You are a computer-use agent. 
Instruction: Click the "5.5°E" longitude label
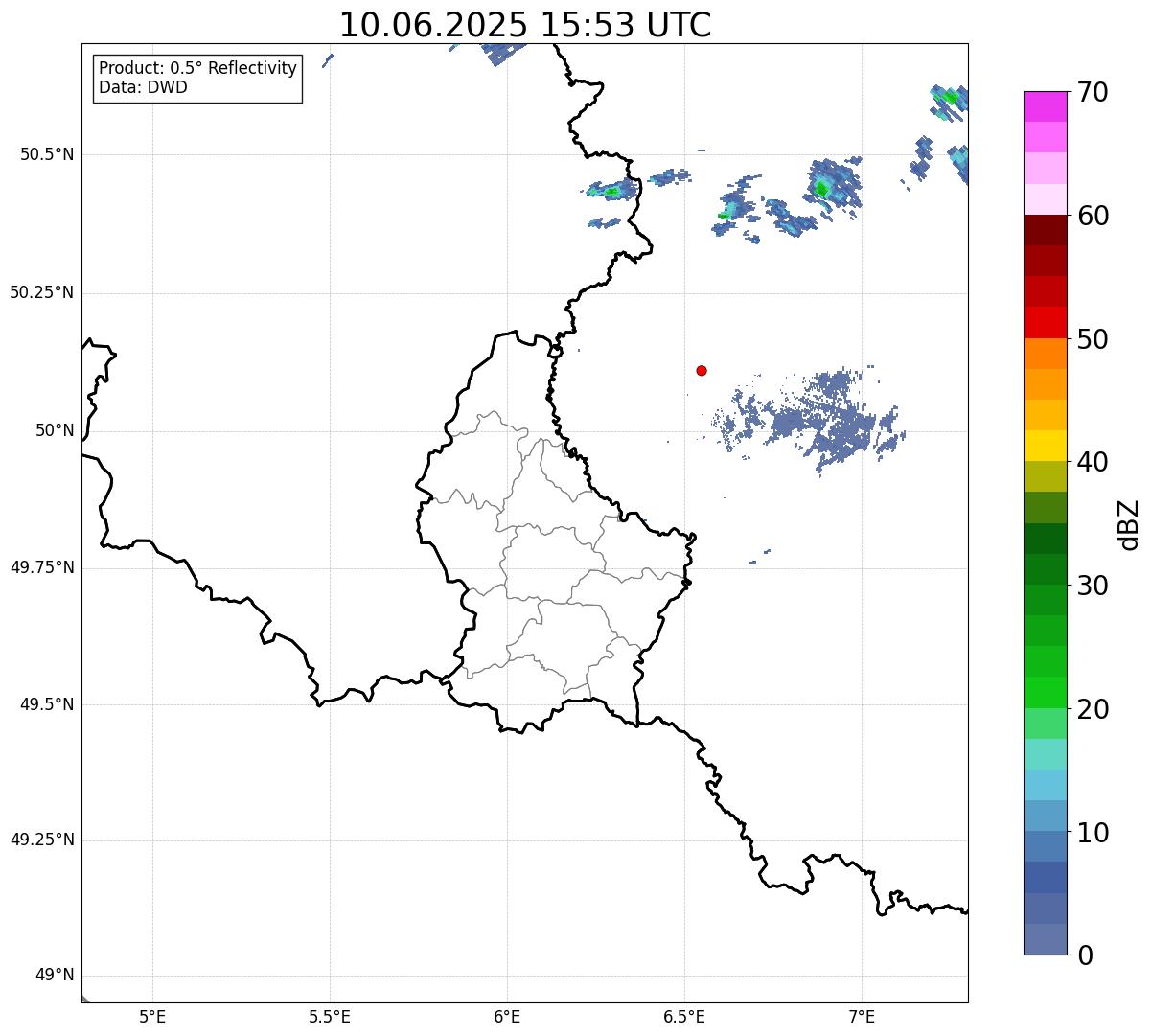point(330,1016)
